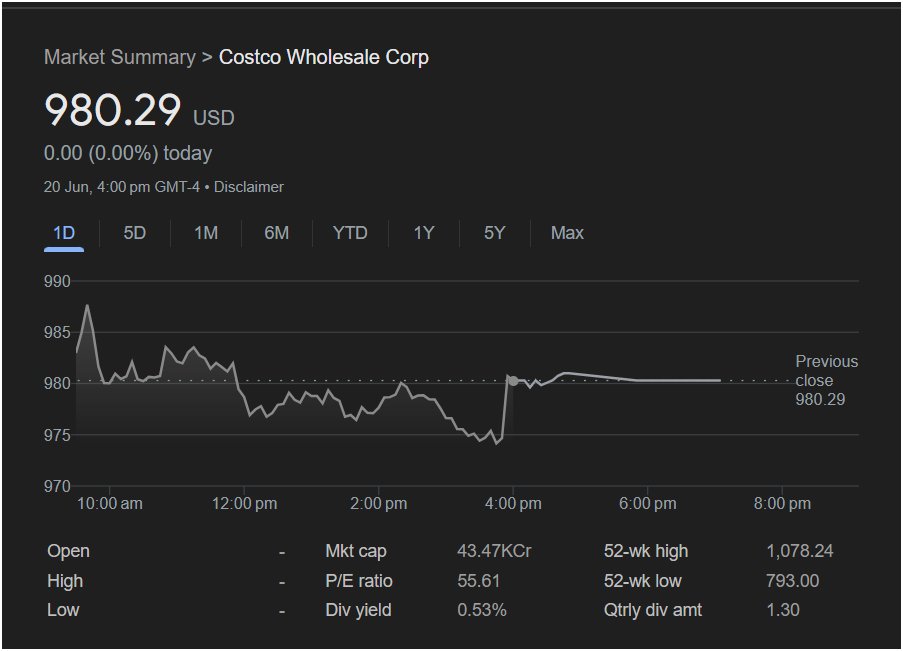Click the 793.00 value
This screenshot has height=651, width=903.
coord(792,581)
